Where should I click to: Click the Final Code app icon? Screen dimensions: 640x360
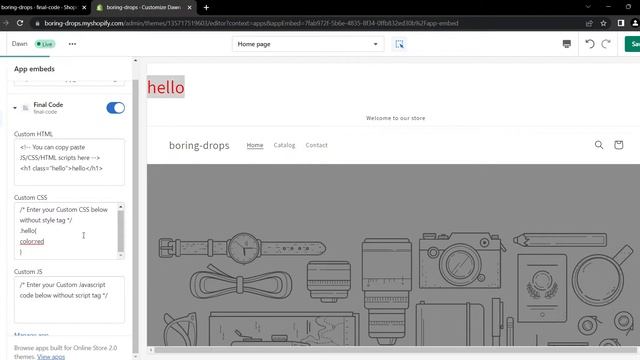click(25, 108)
